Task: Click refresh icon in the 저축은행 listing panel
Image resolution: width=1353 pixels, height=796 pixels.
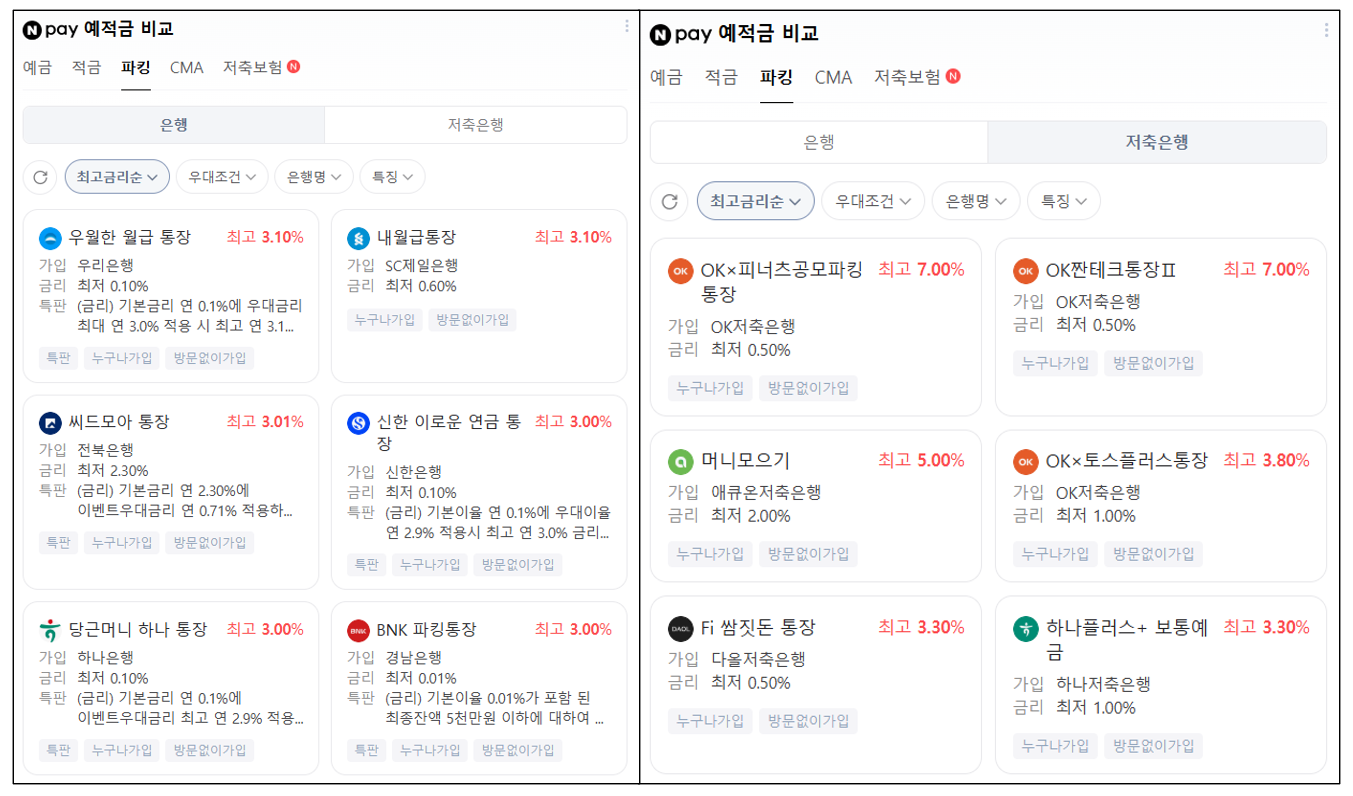Action: (669, 201)
